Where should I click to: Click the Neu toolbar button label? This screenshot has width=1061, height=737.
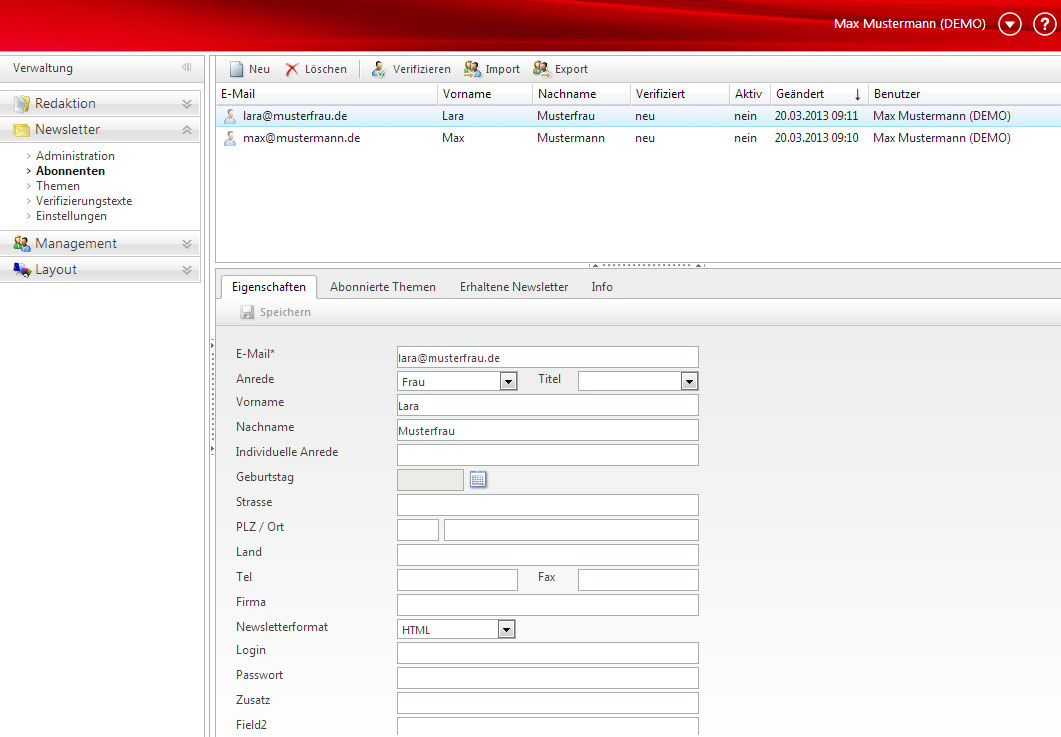coord(259,69)
